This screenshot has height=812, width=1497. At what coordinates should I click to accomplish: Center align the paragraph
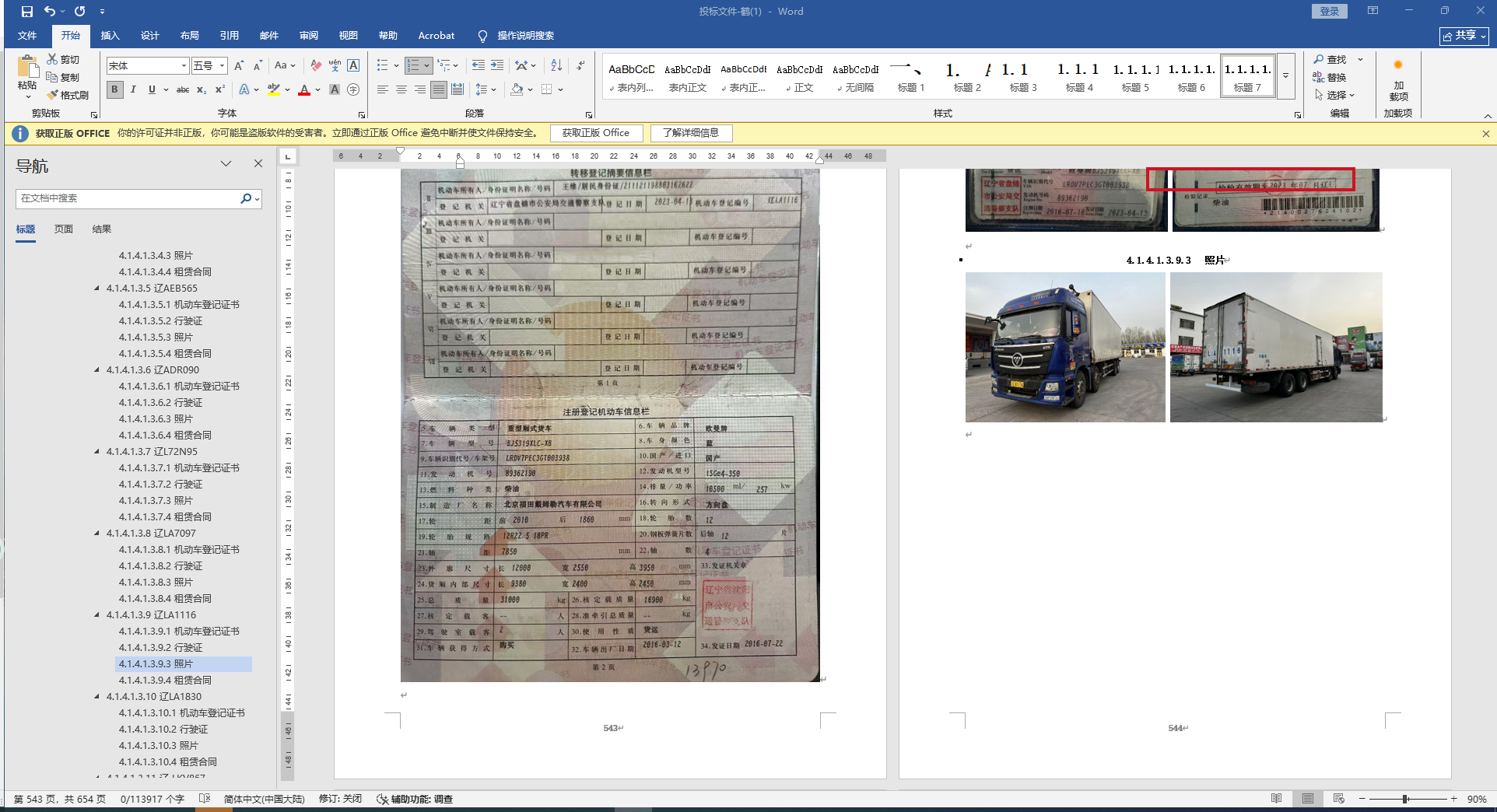(401, 89)
